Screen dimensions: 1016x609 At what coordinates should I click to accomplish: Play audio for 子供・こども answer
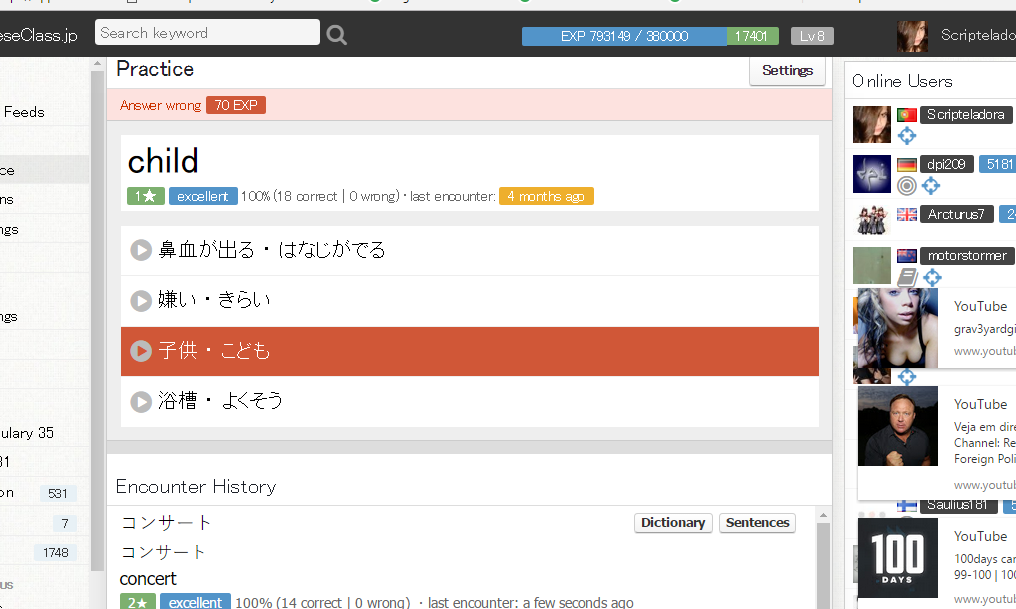141,351
